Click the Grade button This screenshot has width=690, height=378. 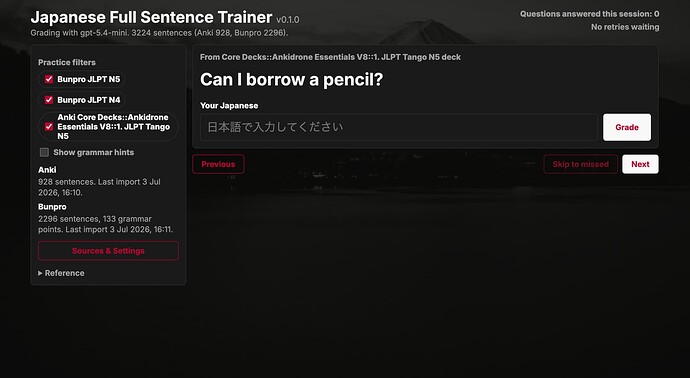627,127
